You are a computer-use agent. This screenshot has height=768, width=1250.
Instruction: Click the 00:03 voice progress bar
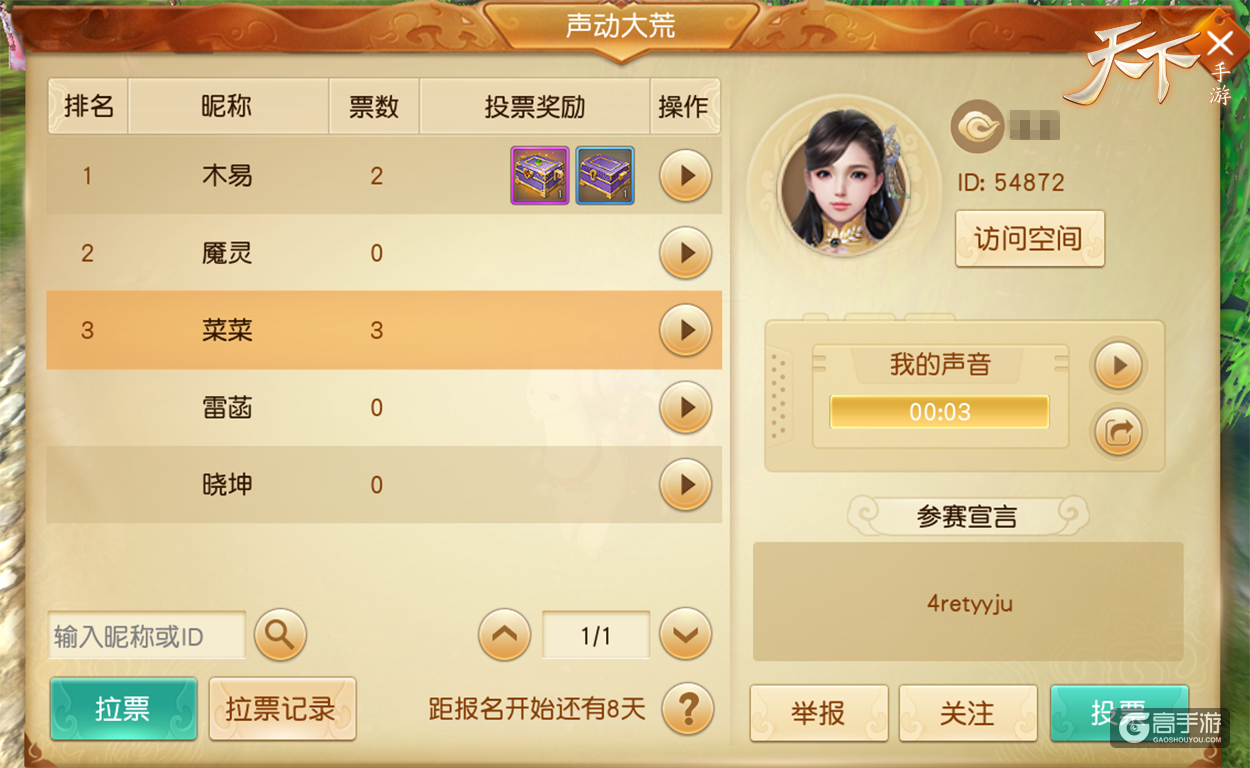click(939, 412)
